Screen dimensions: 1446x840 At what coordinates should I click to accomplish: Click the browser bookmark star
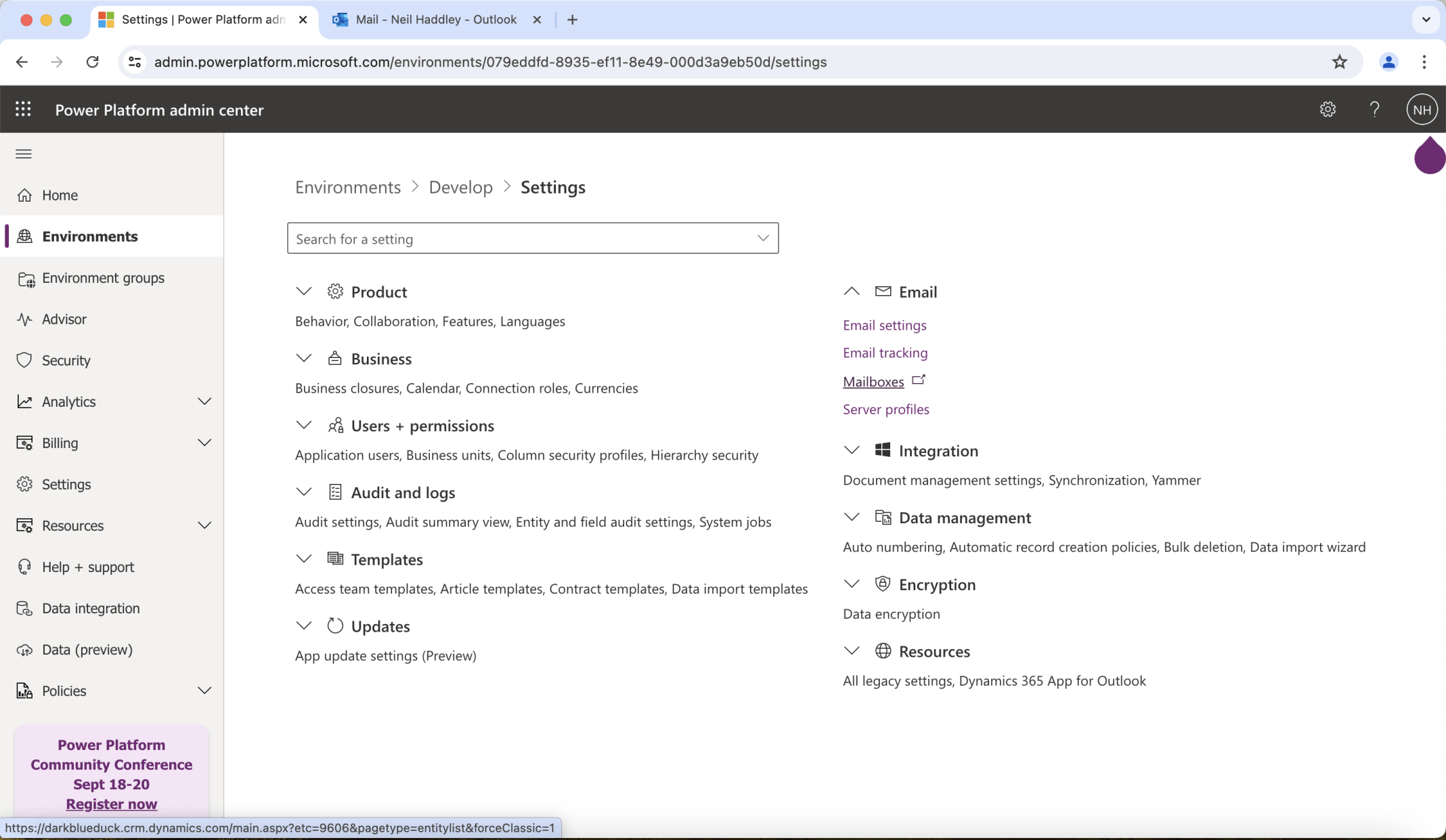1339,62
